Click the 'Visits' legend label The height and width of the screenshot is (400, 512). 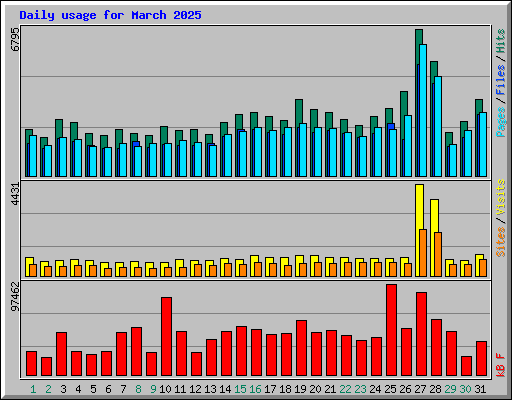pyautogui.click(x=501, y=198)
